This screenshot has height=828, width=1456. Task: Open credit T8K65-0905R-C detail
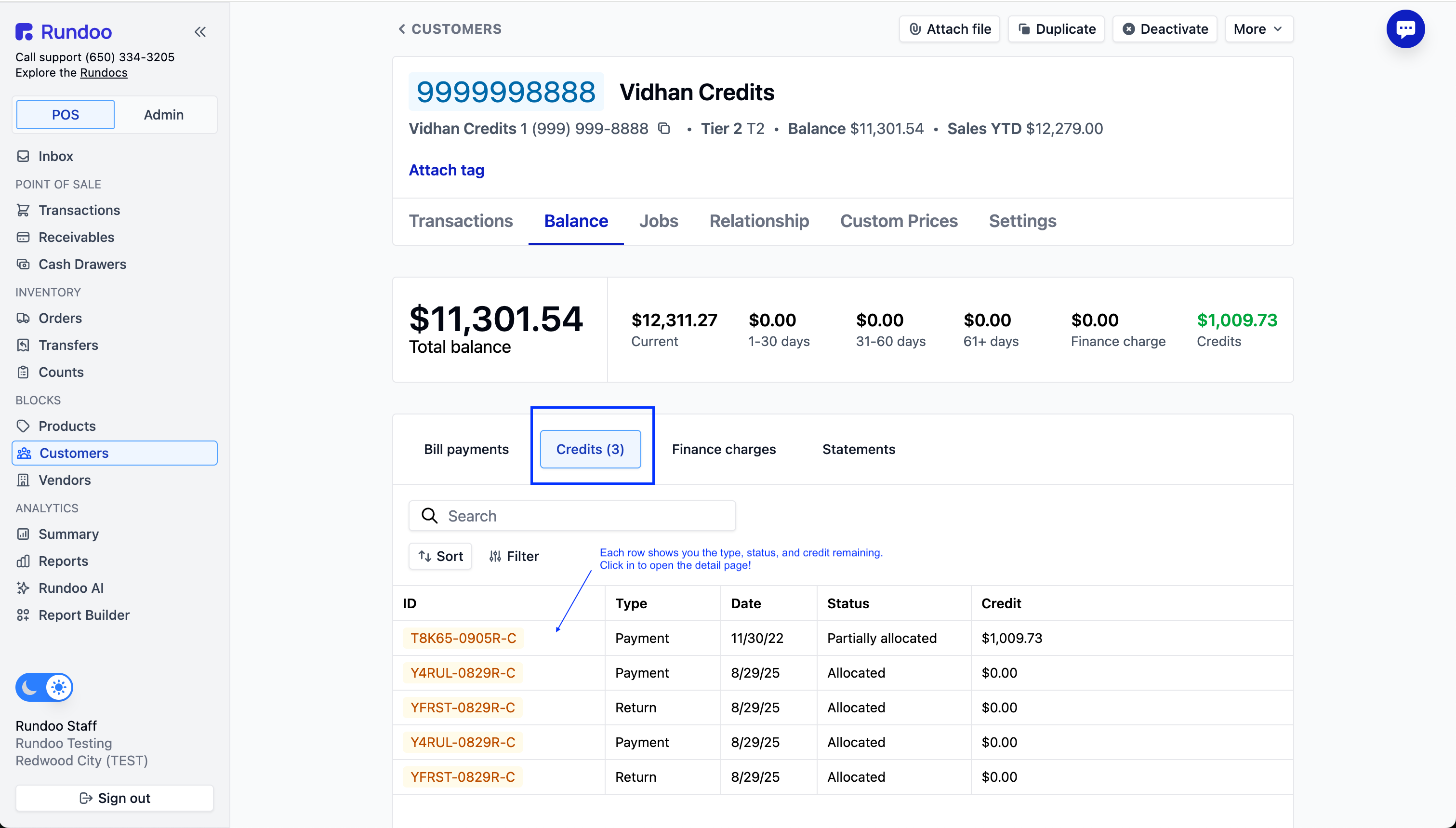[x=463, y=638]
